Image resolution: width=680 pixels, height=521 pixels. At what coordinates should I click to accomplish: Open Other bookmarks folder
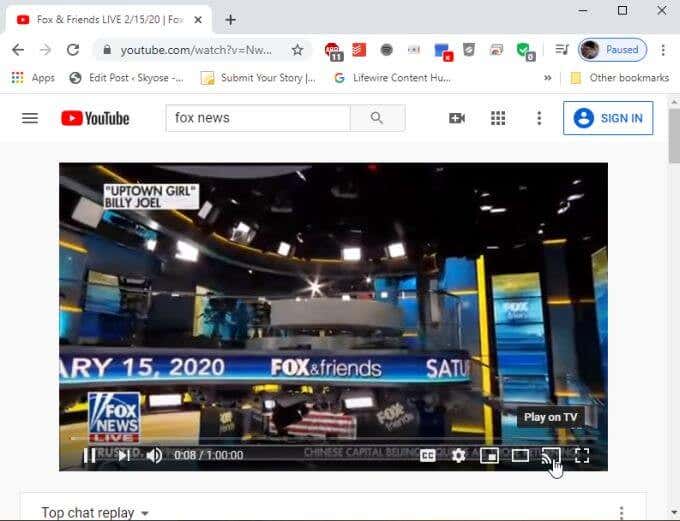(x=620, y=78)
